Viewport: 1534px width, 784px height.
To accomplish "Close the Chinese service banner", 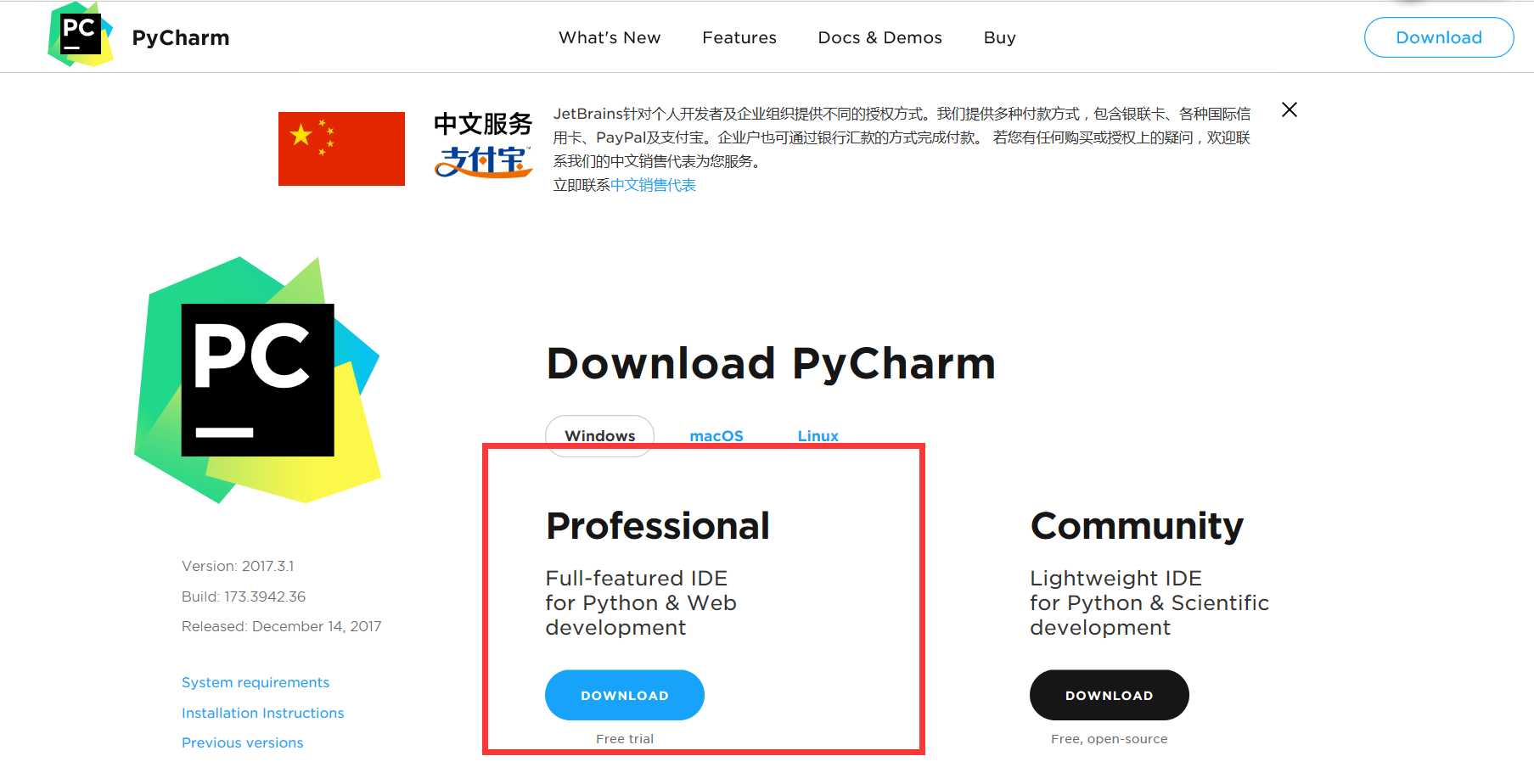I will [1290, 109].
